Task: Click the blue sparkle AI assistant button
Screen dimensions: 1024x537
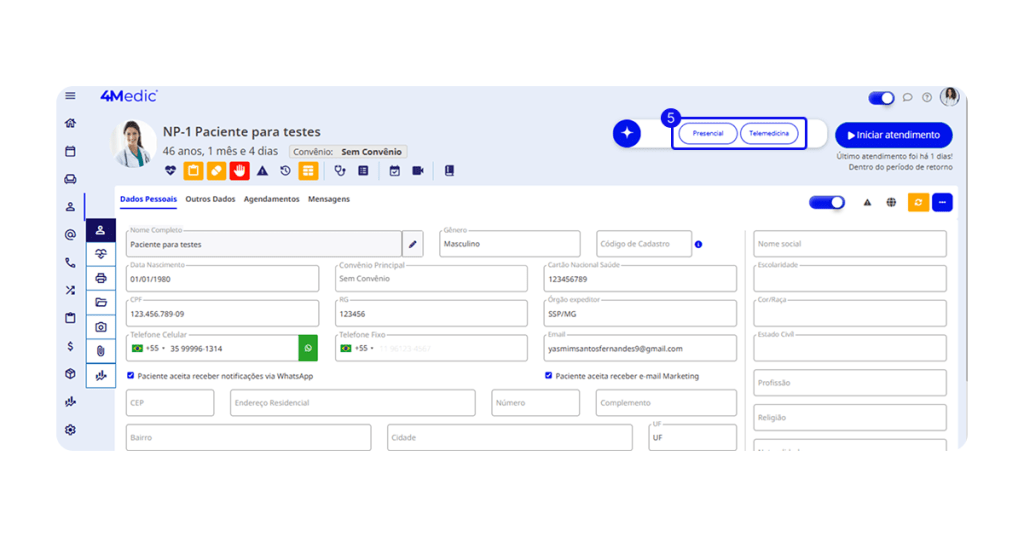Action: pyautogui.click(x=627, y=133)
